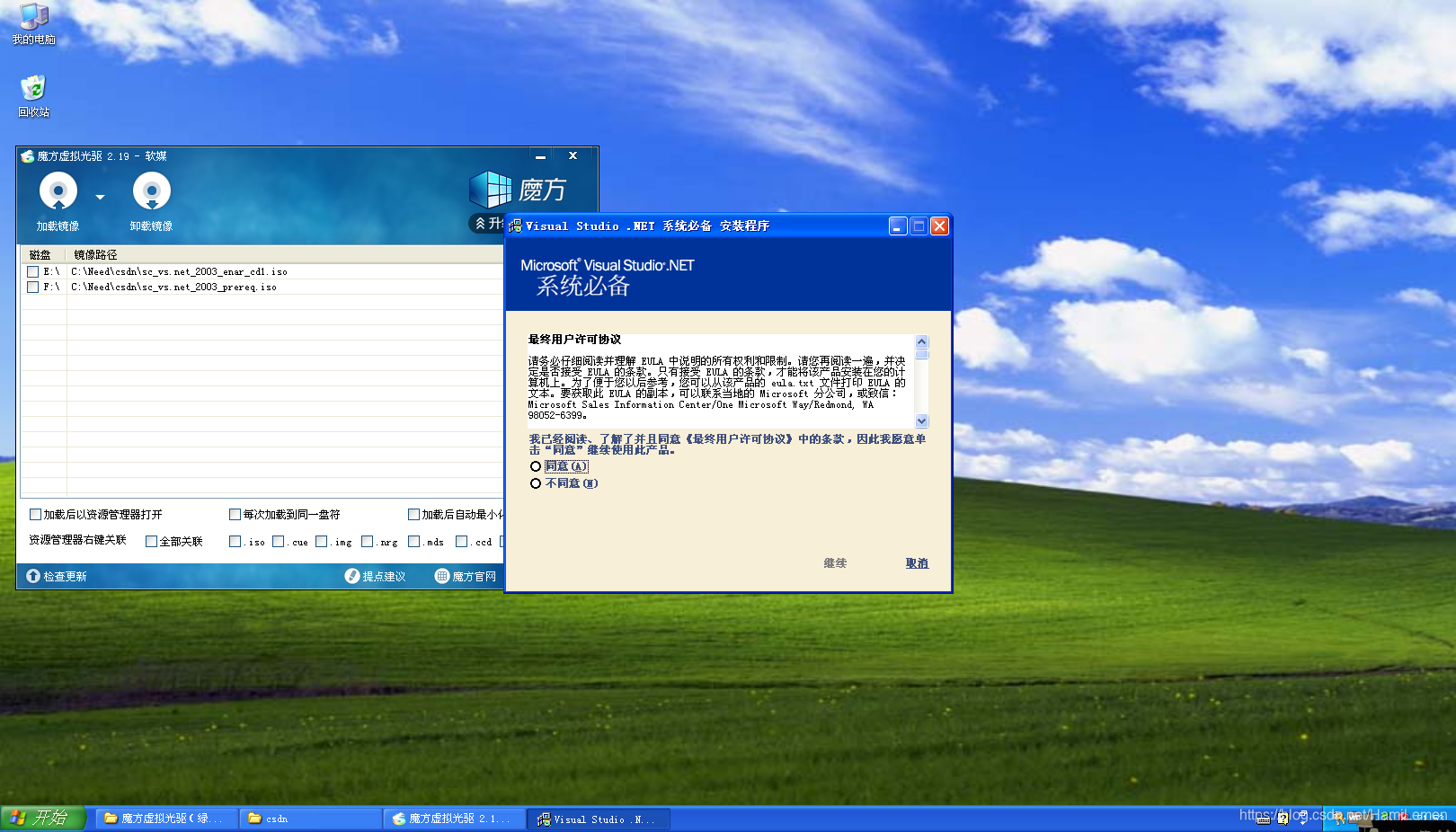Select the 同意(A) radio button
This screenshot has width=1456, height=832.
click(x=536, y=466)
